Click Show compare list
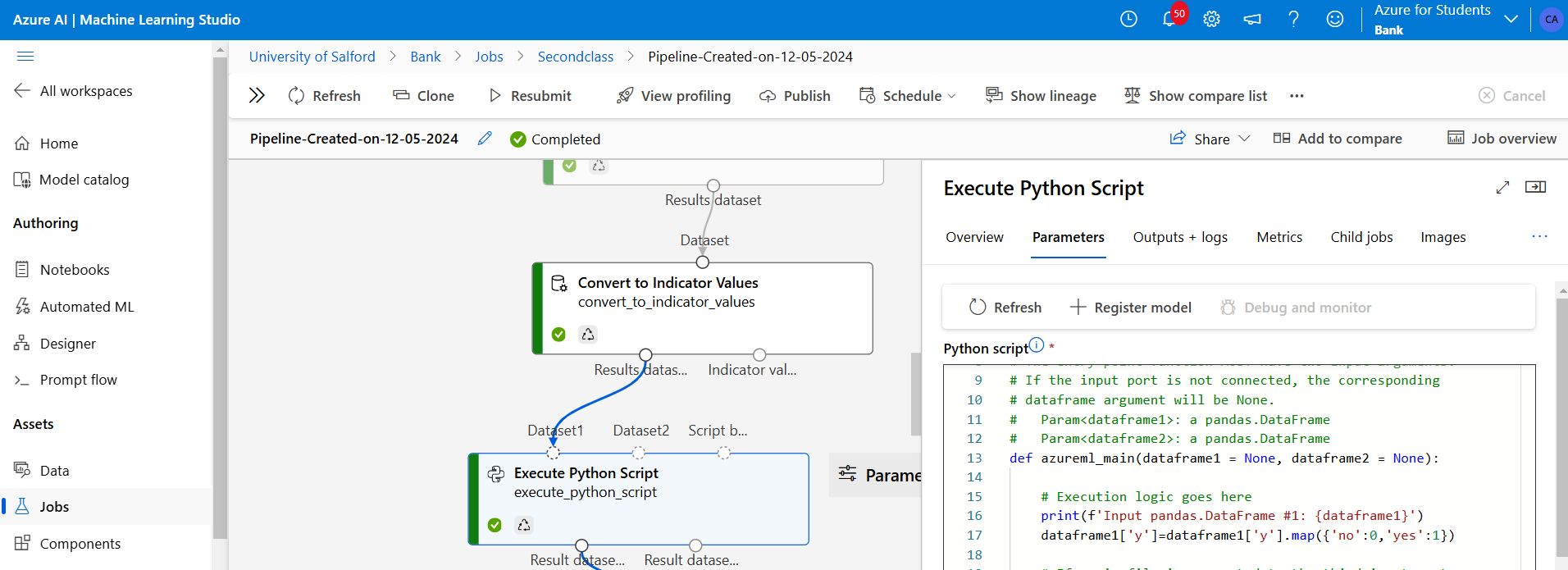 [x=1196, y=96]
